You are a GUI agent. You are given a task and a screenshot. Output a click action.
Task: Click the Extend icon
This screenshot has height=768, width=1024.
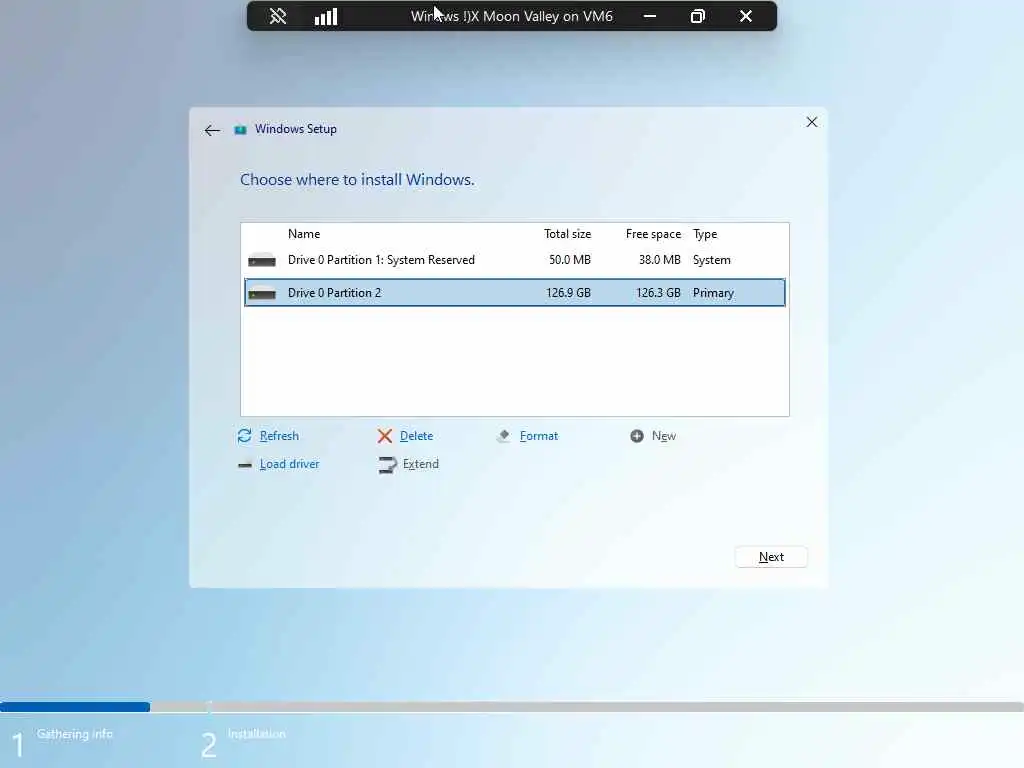coord(387,464)
